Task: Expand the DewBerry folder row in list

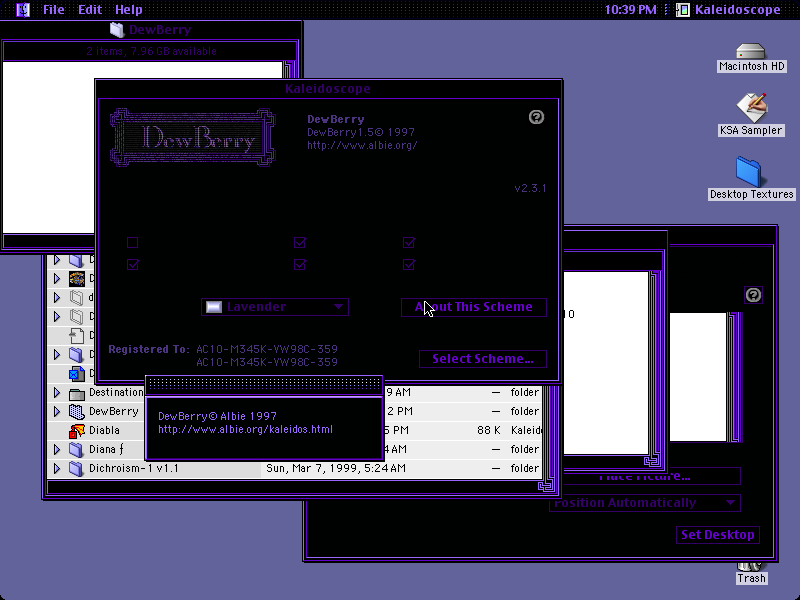Action: pos(57,412)
